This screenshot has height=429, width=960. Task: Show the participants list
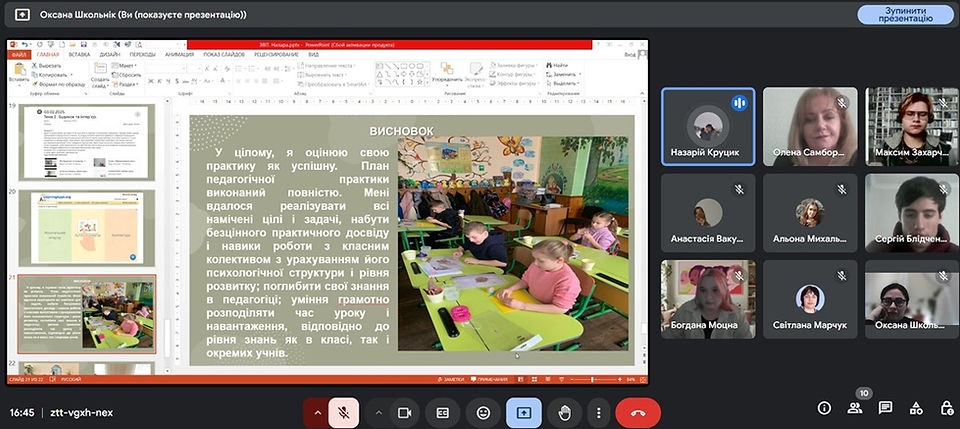tap(855, 408)
